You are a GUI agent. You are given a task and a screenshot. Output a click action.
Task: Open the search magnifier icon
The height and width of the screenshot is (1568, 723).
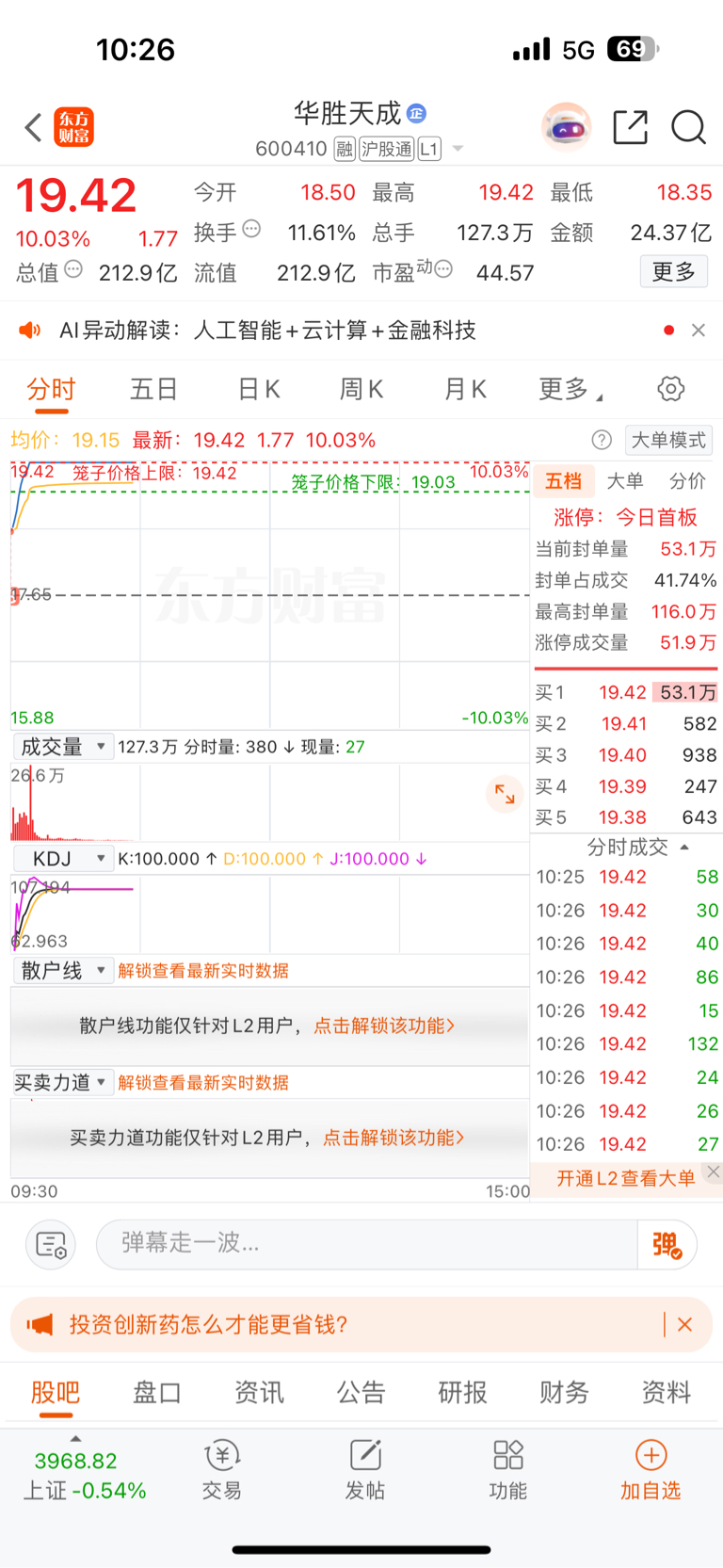(688, 127)
